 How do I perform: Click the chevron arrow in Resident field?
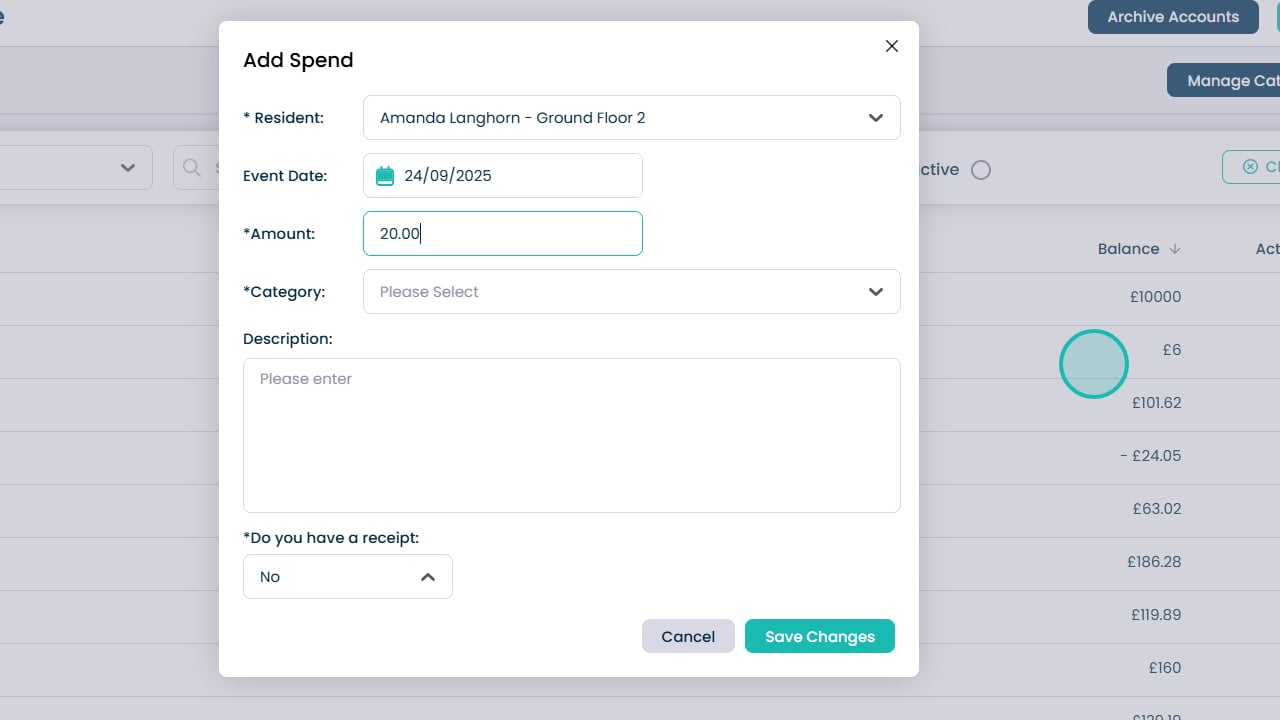(x=876, y=118)
